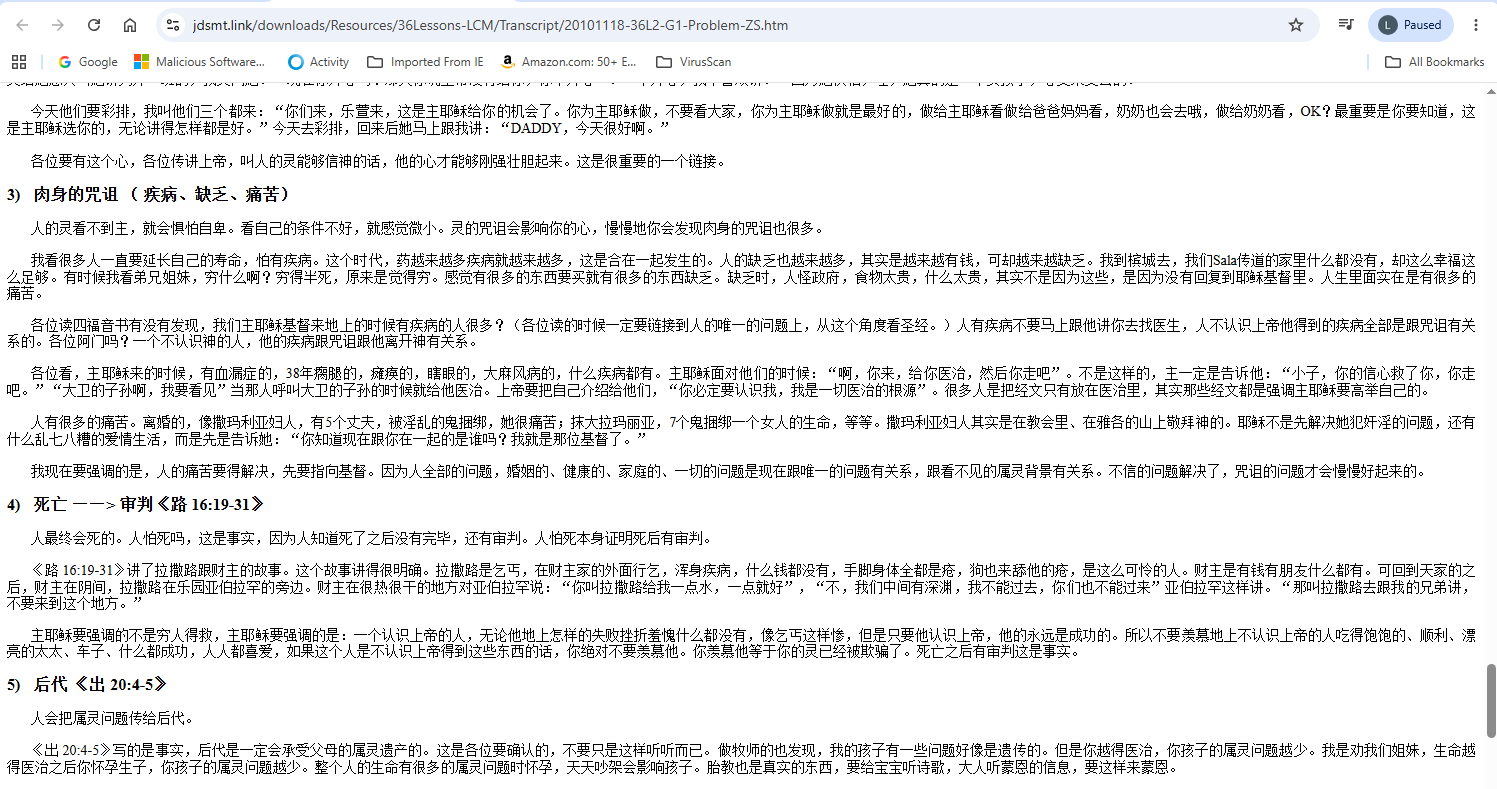Viewport: 1497px width, 789px height.
Task: Open Malicious Software bookmark
Action: (200, 62)
